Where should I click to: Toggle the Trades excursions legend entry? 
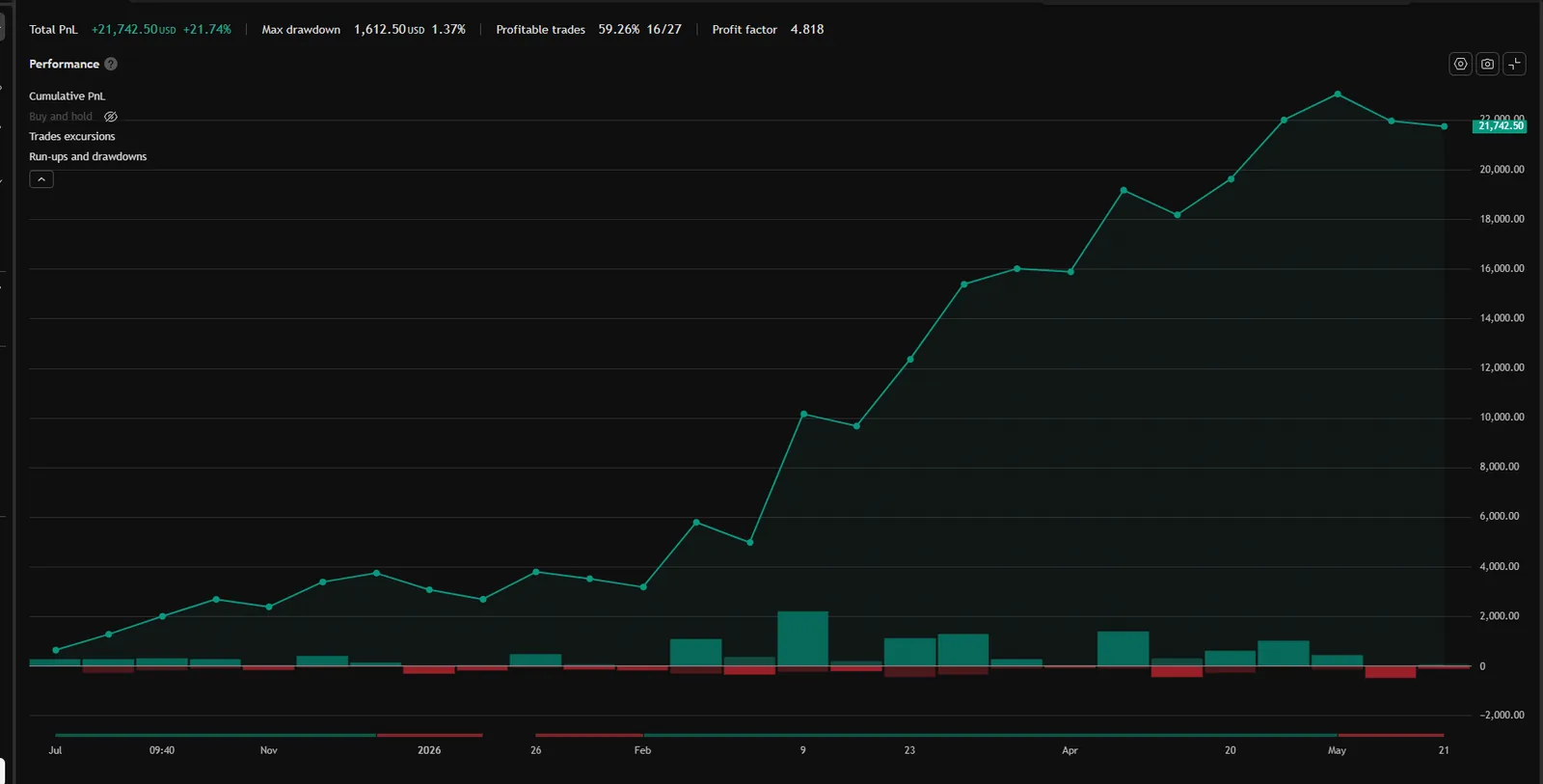click(x=72, y=137)
